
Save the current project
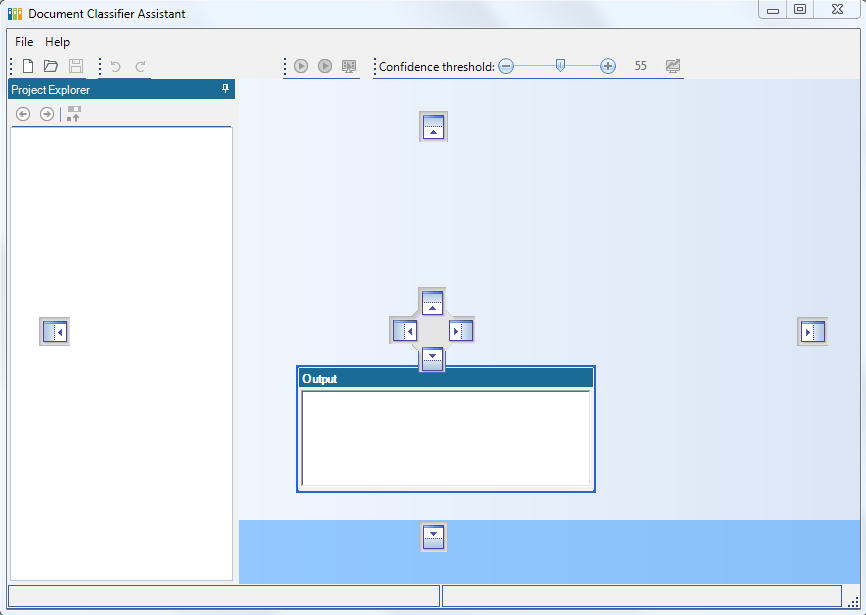point(75,66)
